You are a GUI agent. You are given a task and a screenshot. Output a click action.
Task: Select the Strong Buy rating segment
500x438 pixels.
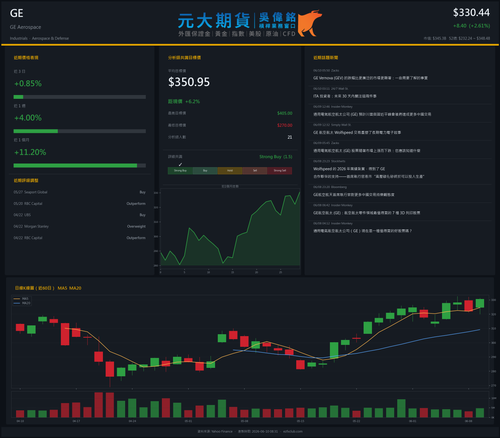tap(180, 171)
